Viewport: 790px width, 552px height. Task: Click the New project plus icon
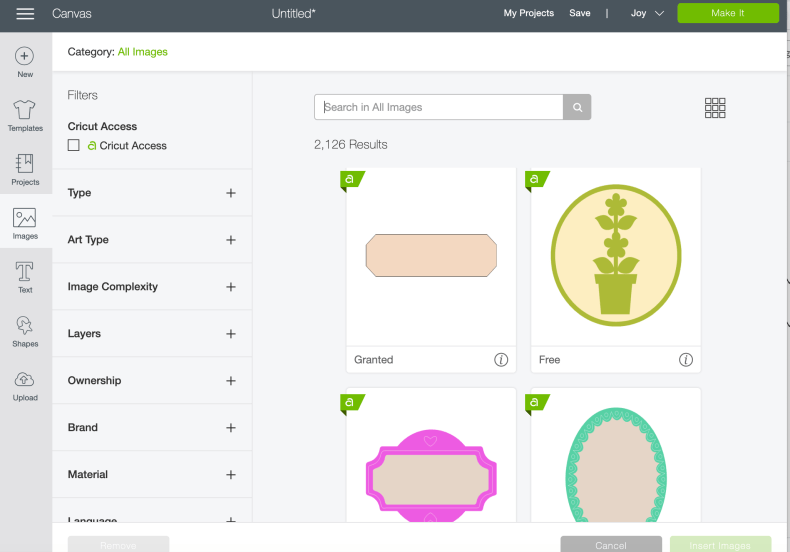click(25, 56)
